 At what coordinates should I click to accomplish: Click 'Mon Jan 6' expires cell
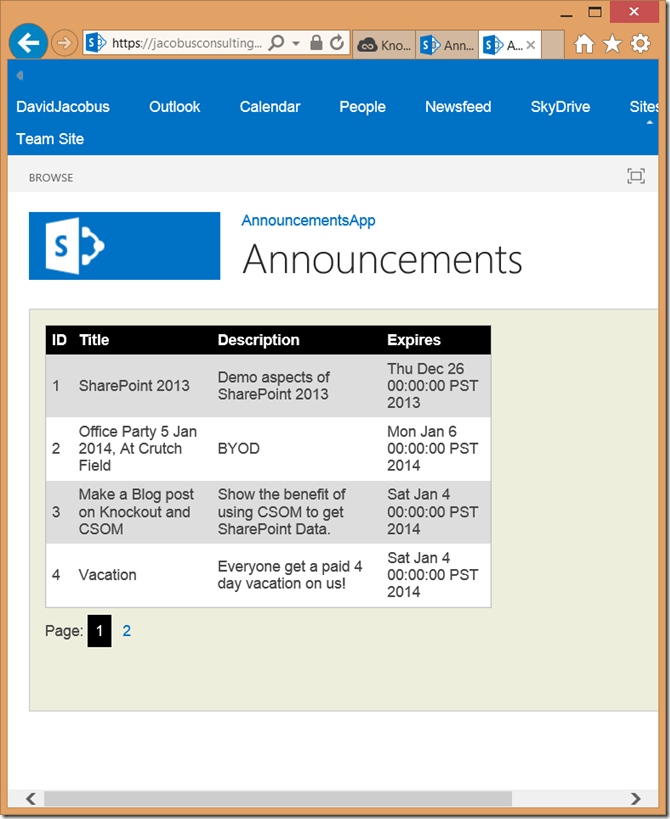432,448
